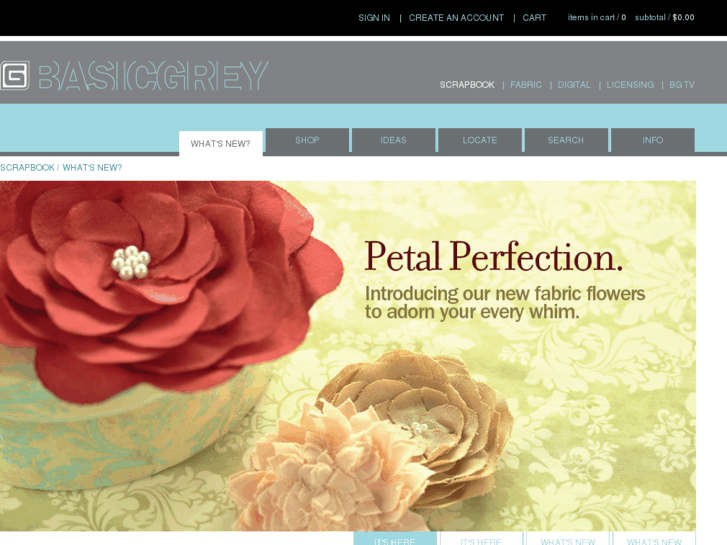727x545 pixels.
Task: Go to the FABRIC section
Action: pos(526,85)
